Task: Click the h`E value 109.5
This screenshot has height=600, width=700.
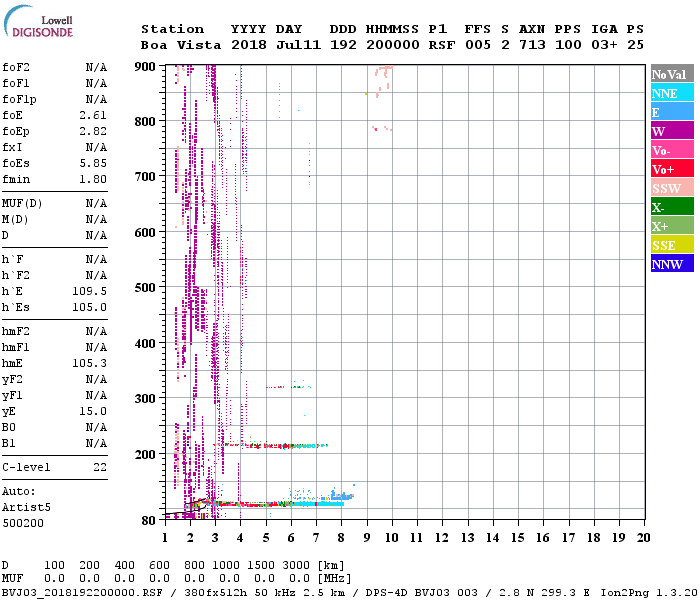Action: (90, 292)
